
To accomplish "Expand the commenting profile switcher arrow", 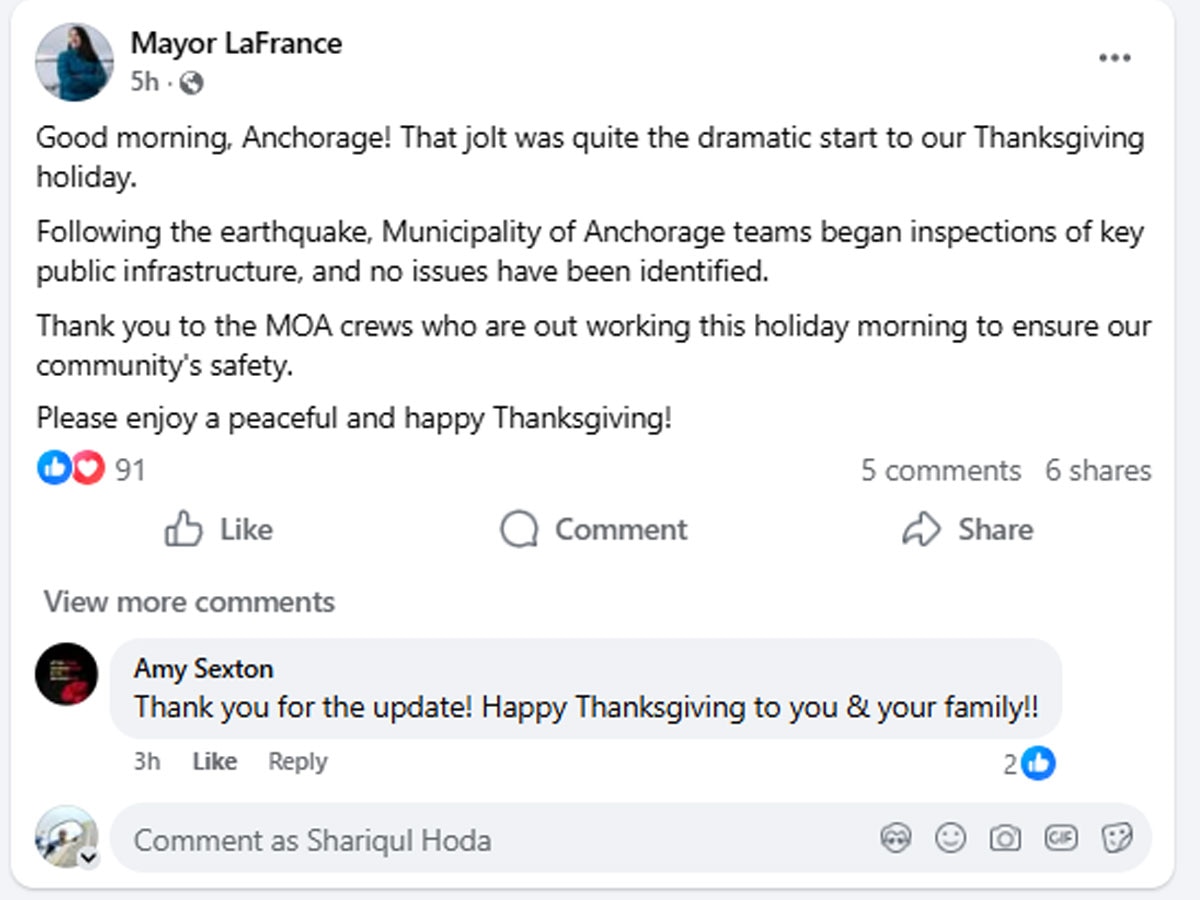I will pos(88,858).
